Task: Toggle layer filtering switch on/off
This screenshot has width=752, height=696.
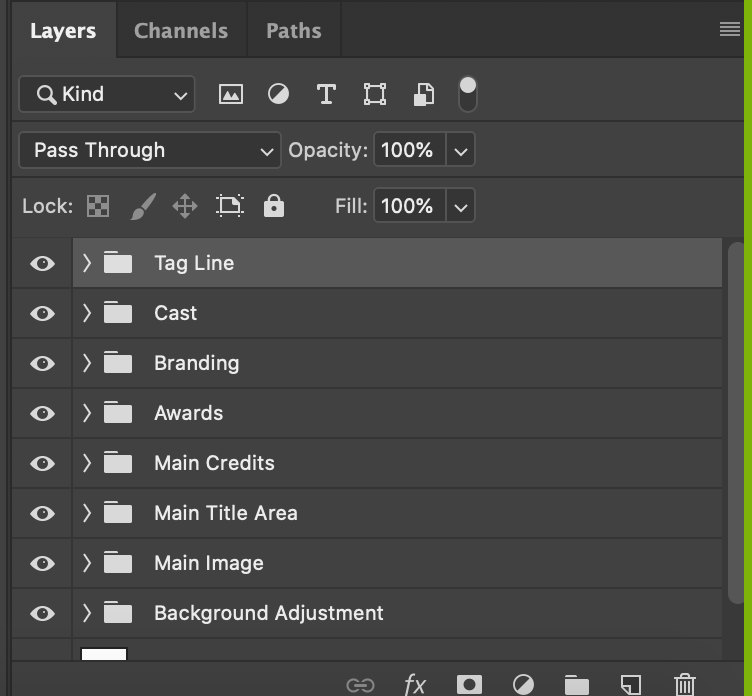Action: pyautogui.click(x=468, y=94)
